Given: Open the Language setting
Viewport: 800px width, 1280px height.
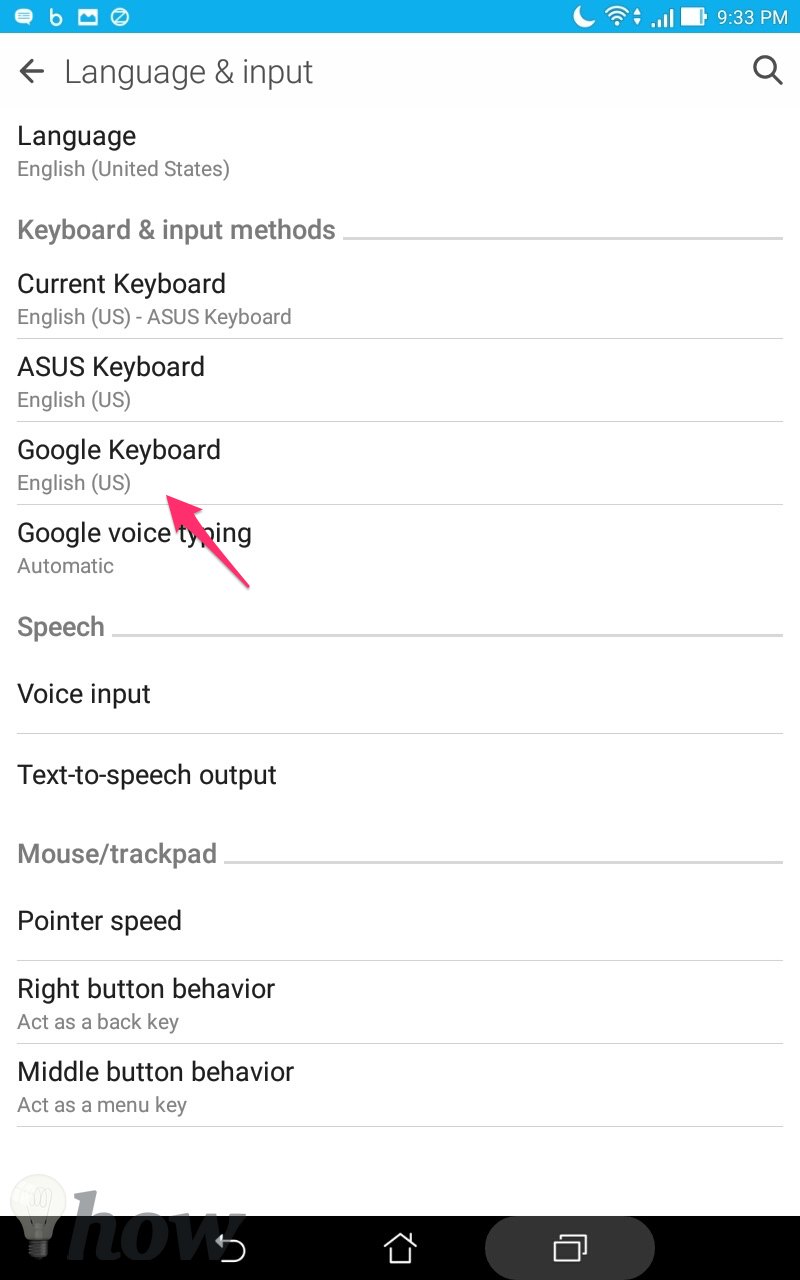Looking at the screenshot, I should click(400, 151).
